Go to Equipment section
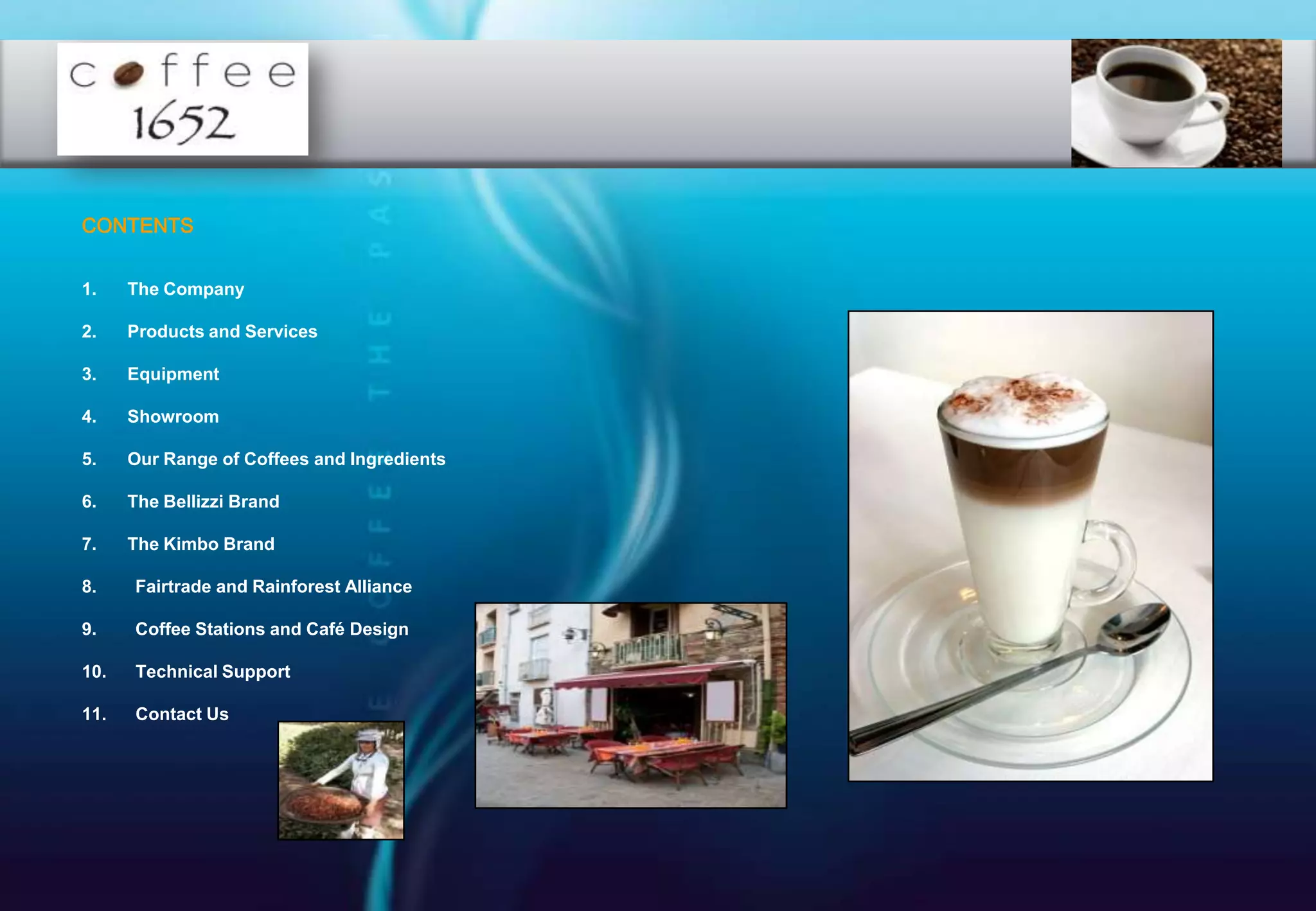The width and height of the screenshot is (1316, 911). (x=173, y=374)
